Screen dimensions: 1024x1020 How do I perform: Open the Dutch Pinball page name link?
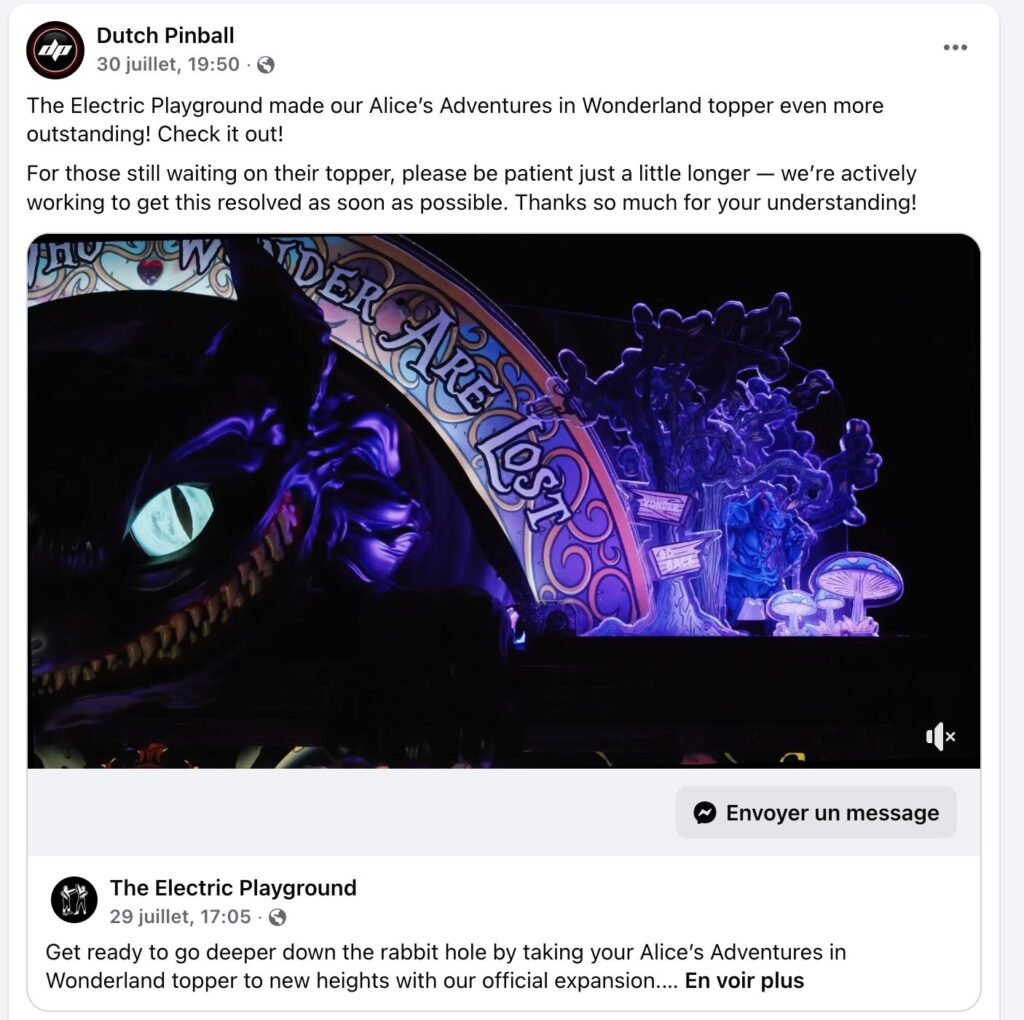click(165, 35)
